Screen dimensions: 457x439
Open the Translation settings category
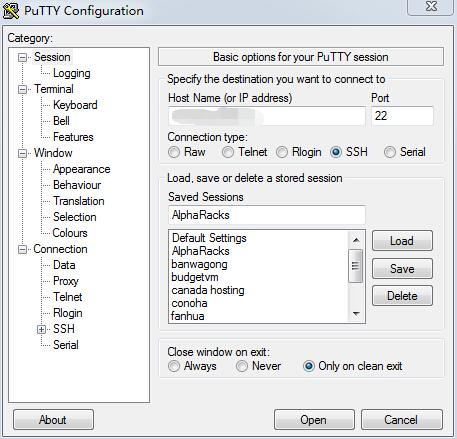tap(79, 201)
